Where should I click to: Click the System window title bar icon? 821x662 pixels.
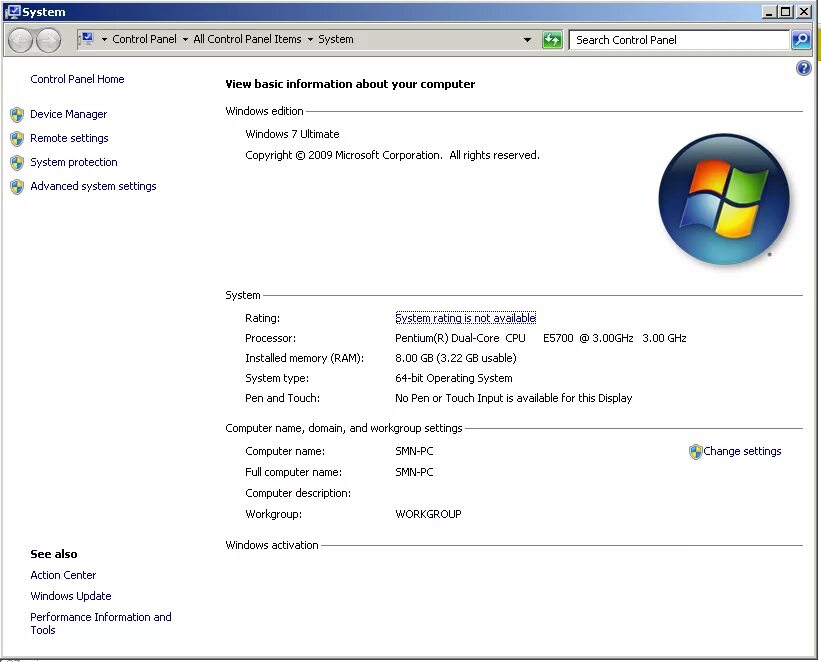click(12, 12)
